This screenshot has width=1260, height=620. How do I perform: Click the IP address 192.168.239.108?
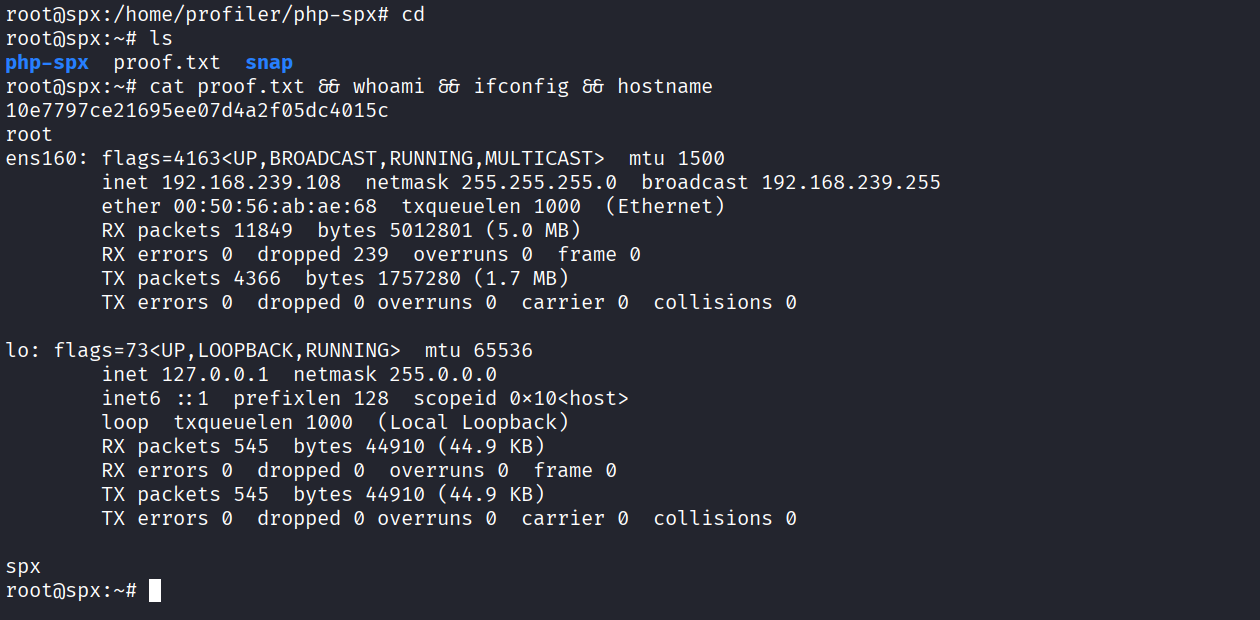click(x=251, y=183)
